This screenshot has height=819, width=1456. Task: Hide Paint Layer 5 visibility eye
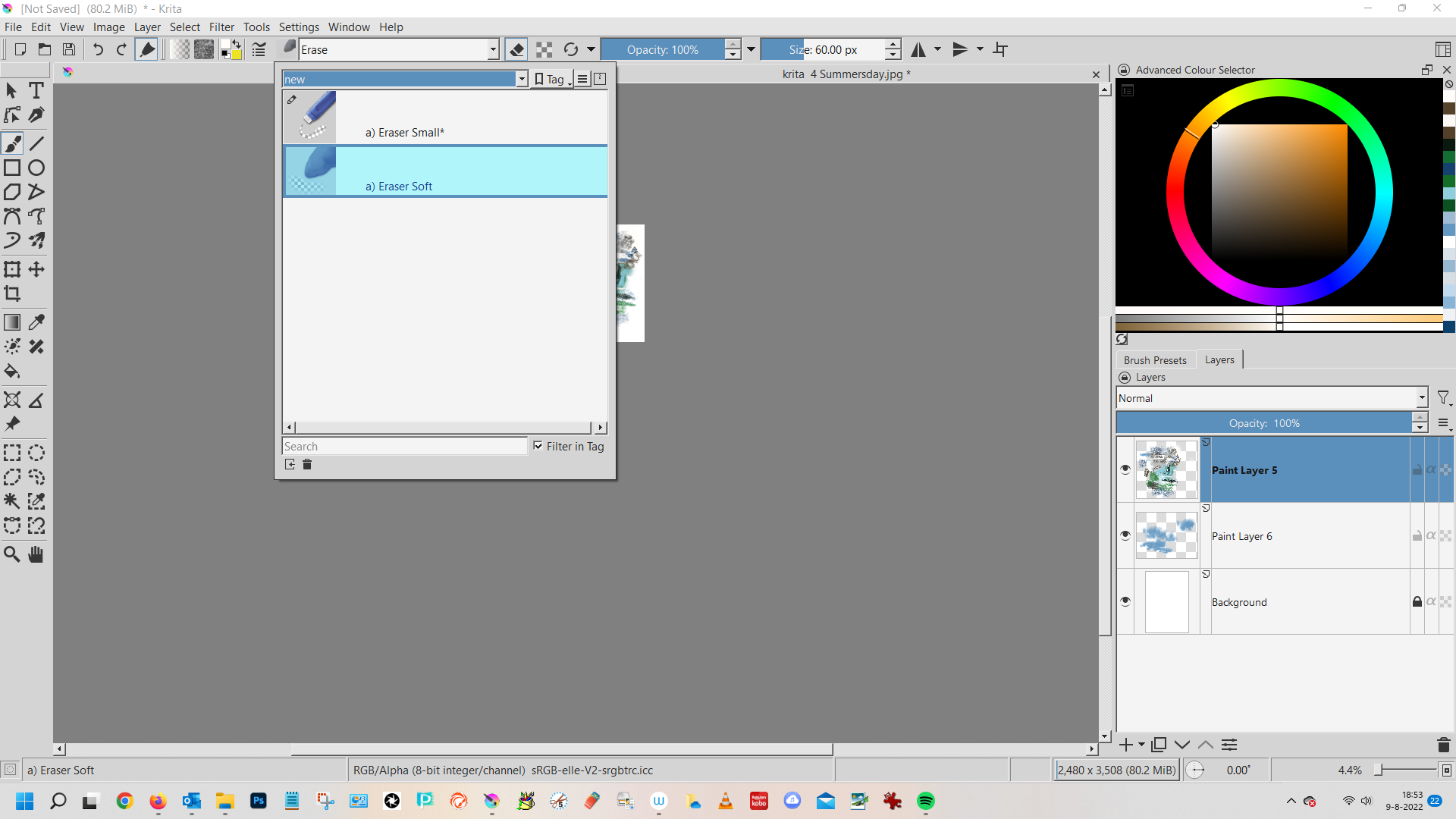click(x=1125, y=469)
